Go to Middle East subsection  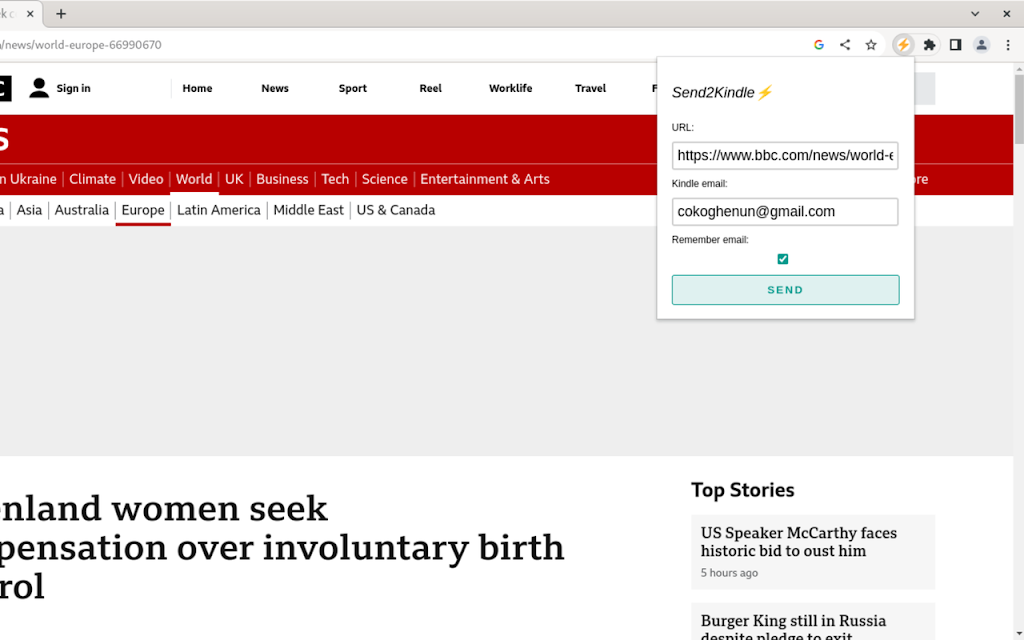[x=308, y=210]
